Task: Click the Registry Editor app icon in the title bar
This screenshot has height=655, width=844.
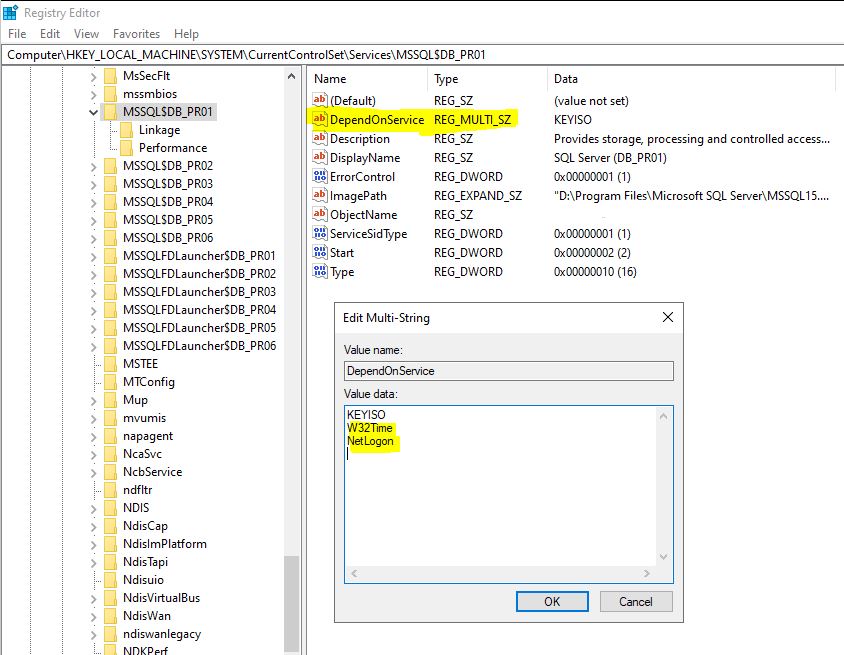Action: click(10, 12)
